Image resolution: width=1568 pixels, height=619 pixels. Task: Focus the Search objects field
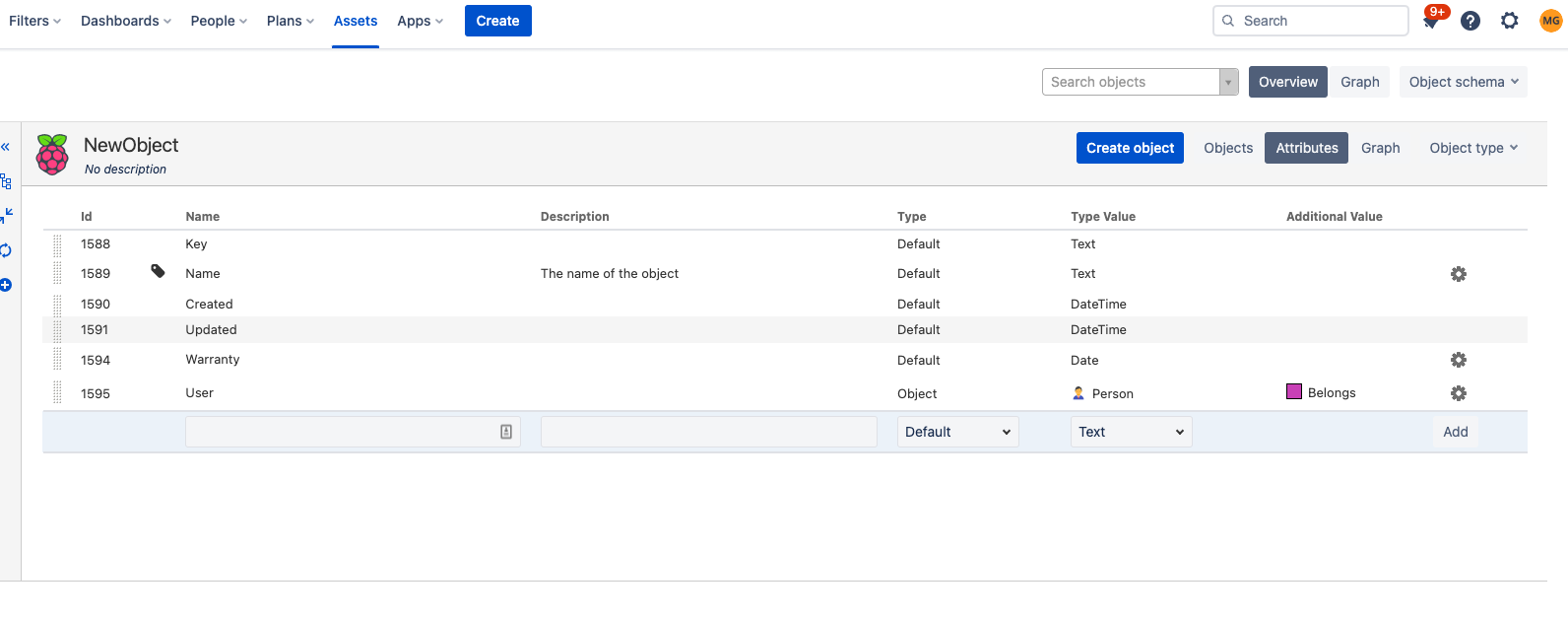pyautogui.click(x=1131, y=82)
